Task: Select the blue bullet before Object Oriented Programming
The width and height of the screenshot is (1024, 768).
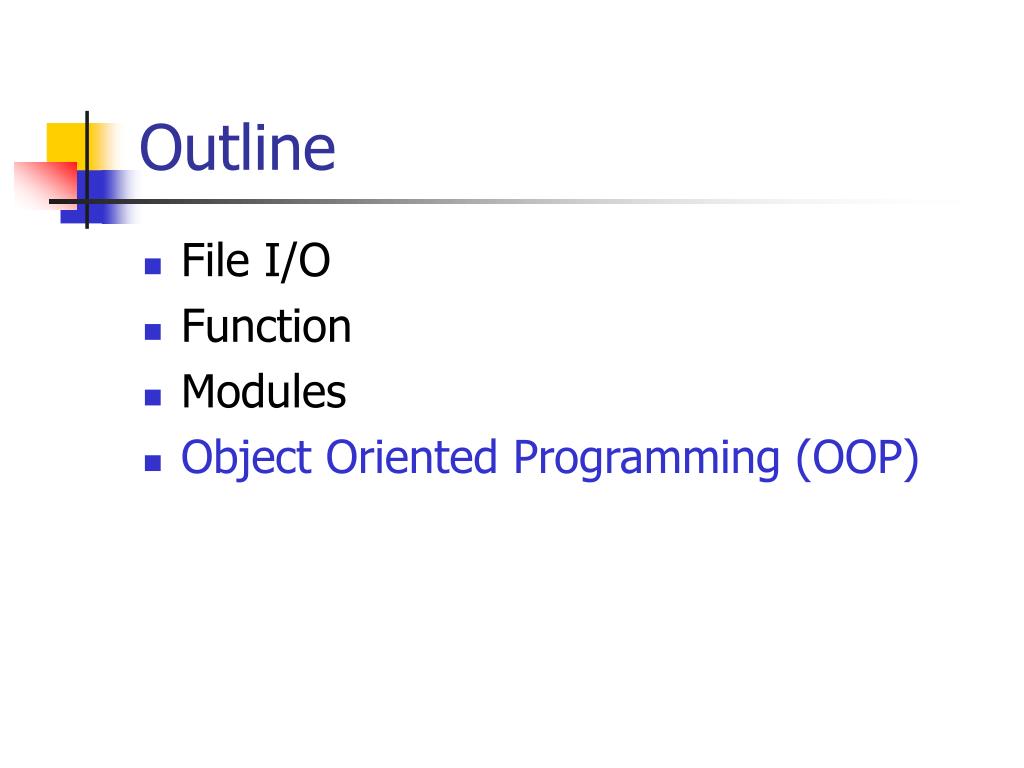Action: [x=153, y=462]
